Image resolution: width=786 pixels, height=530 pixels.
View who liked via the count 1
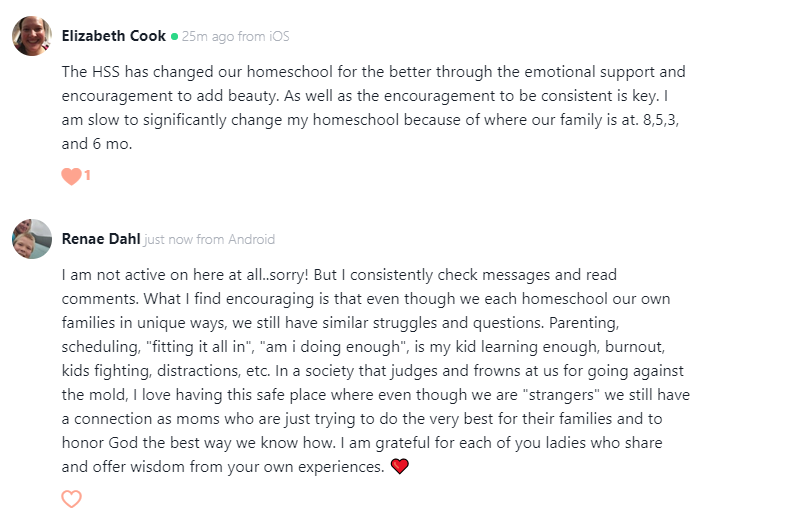coord(87,175)
